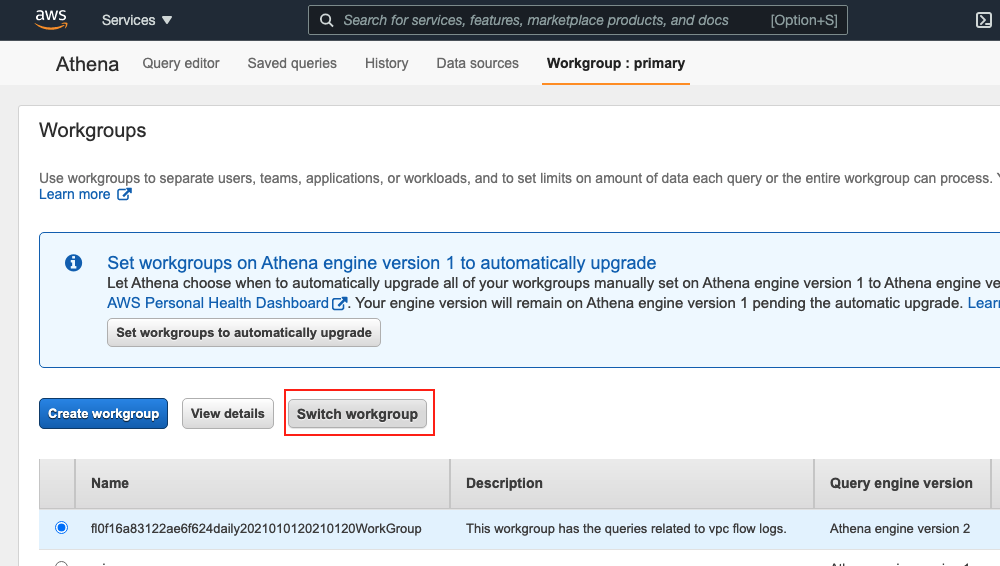This screenshot has height=566, width=1000.
Task: Click the banner heading about automatic upgrade
Action: 381,263
